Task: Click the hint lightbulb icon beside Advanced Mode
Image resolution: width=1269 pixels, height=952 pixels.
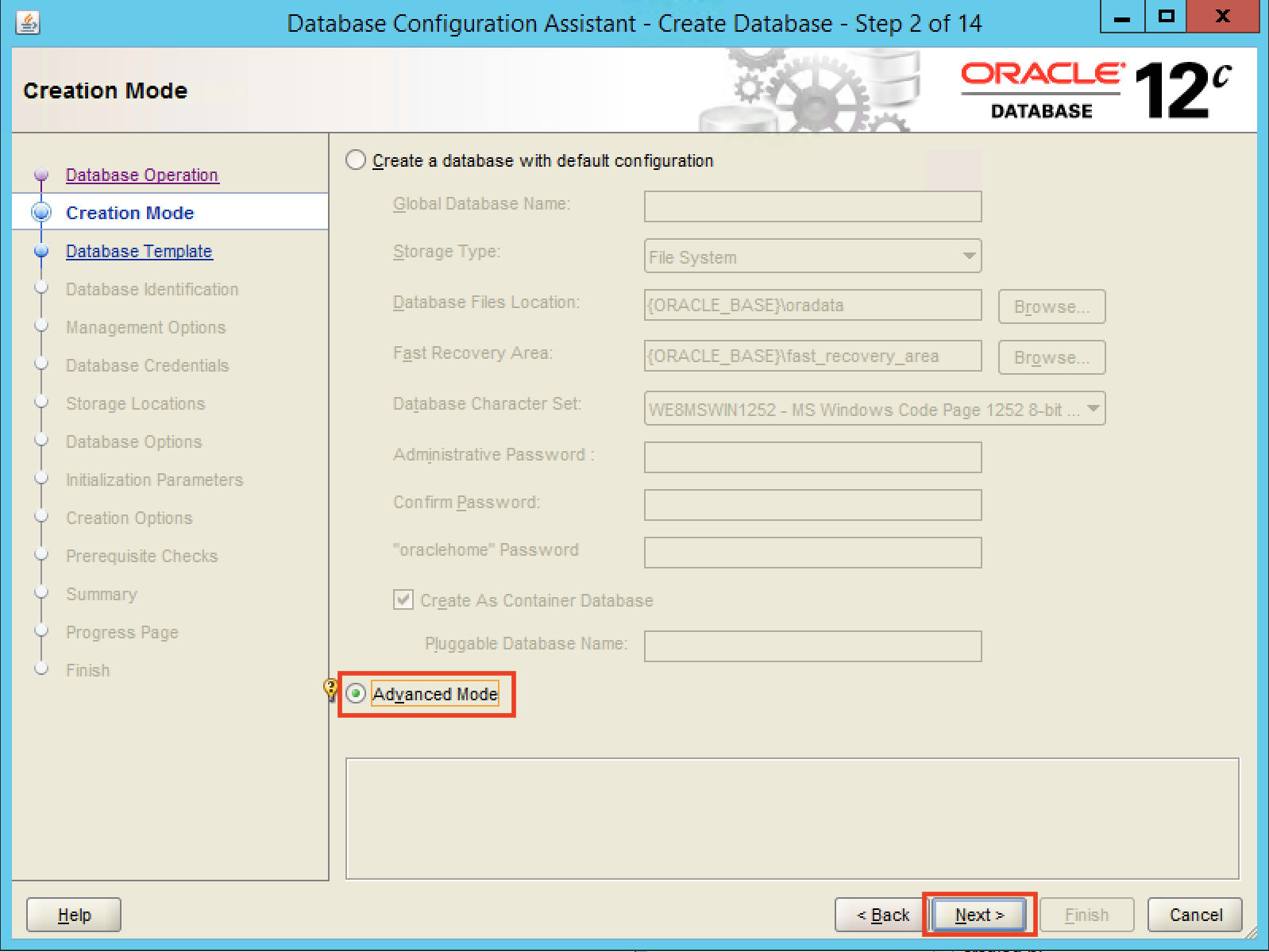Action: pos(331,688)
